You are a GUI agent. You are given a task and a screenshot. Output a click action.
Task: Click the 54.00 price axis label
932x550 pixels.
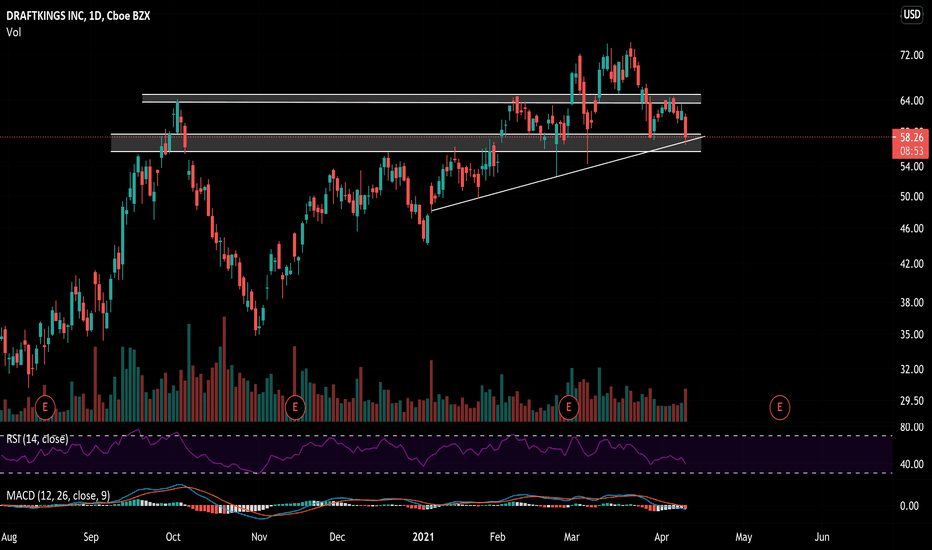(912, 167)
